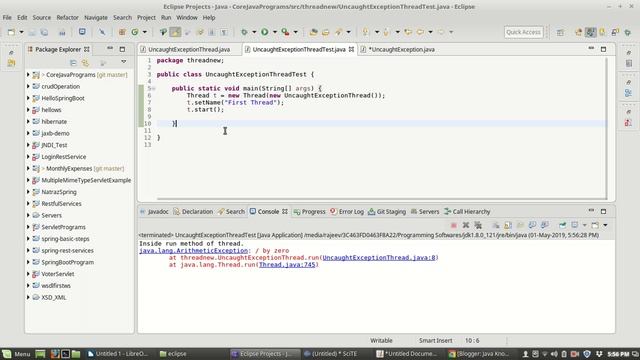Toggle Show Console When Standard Out Changes
The height and width of the screenshot is (360, 640).
pos(532,225)
